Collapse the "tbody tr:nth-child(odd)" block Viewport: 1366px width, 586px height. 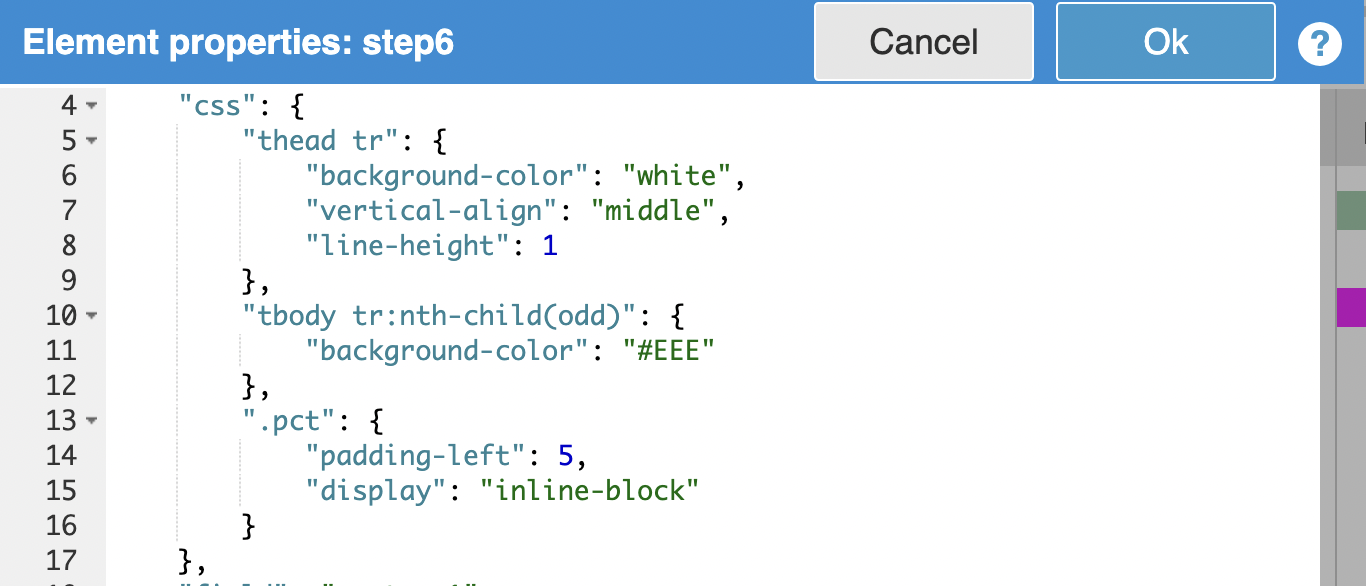click(92, 316)
